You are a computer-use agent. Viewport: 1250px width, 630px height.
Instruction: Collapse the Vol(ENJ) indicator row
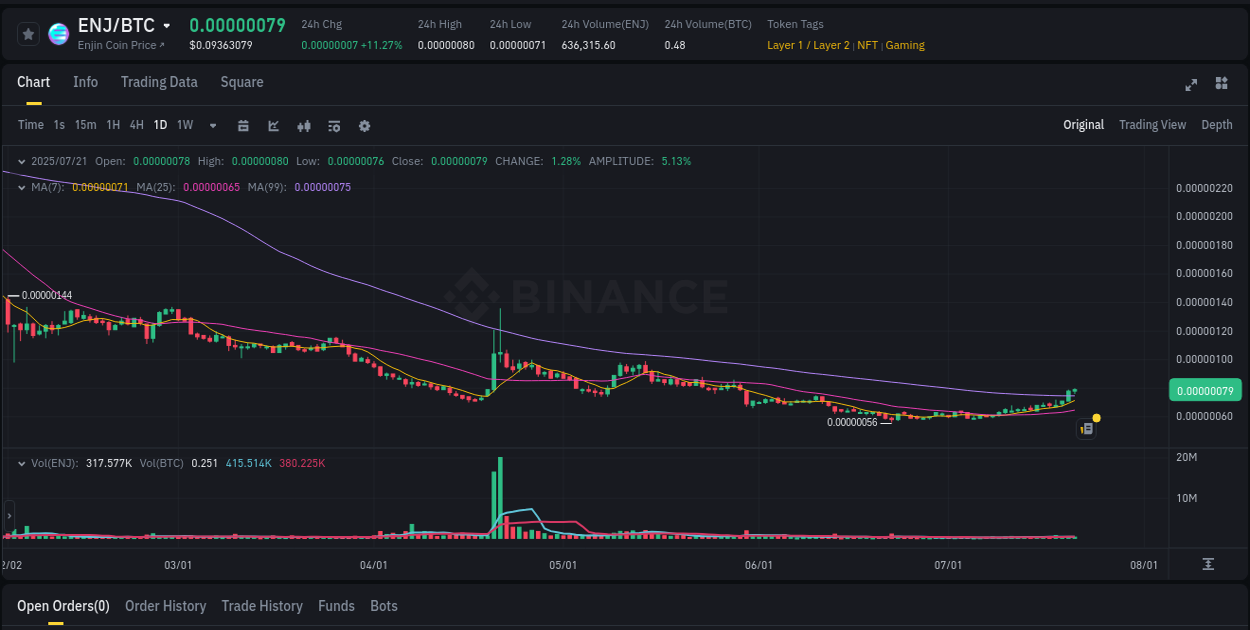pyautogui.click(x=22, y=463)
